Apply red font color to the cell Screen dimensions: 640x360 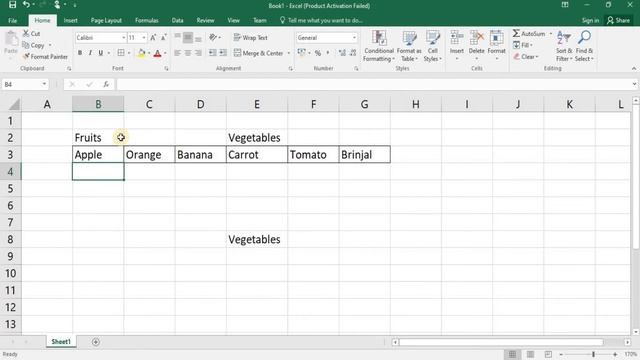point(157,53)
